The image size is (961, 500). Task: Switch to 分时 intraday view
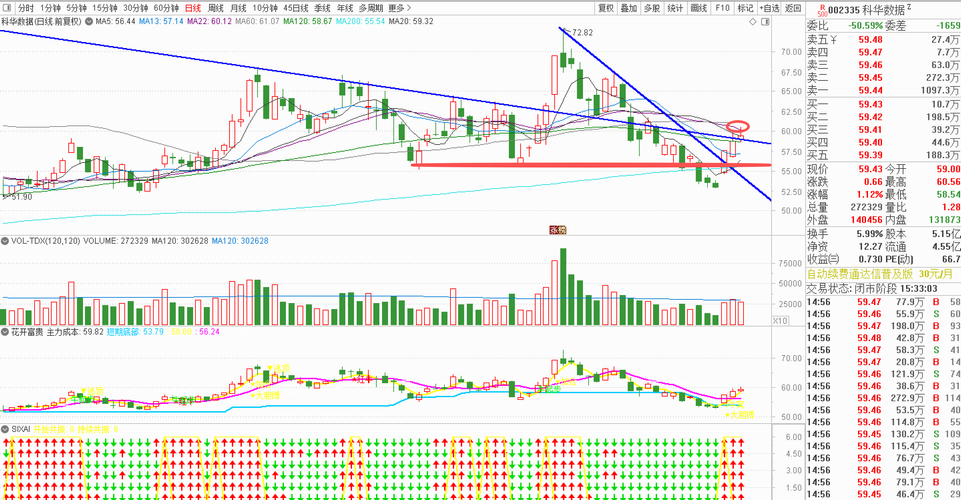coord(25,8)
